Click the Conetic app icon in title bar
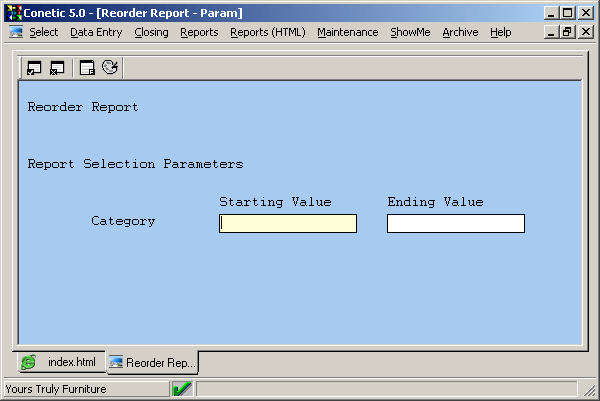 coord(14,13)
